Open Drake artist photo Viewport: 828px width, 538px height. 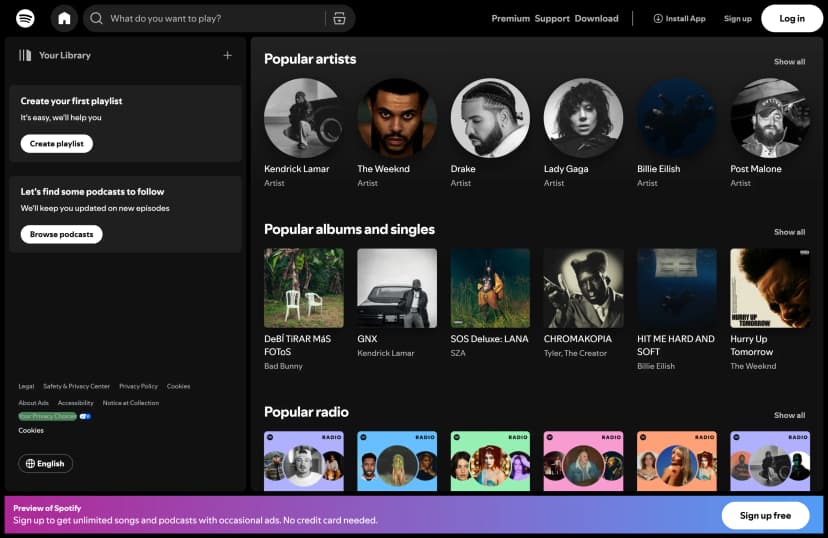[x=490, y=118]
